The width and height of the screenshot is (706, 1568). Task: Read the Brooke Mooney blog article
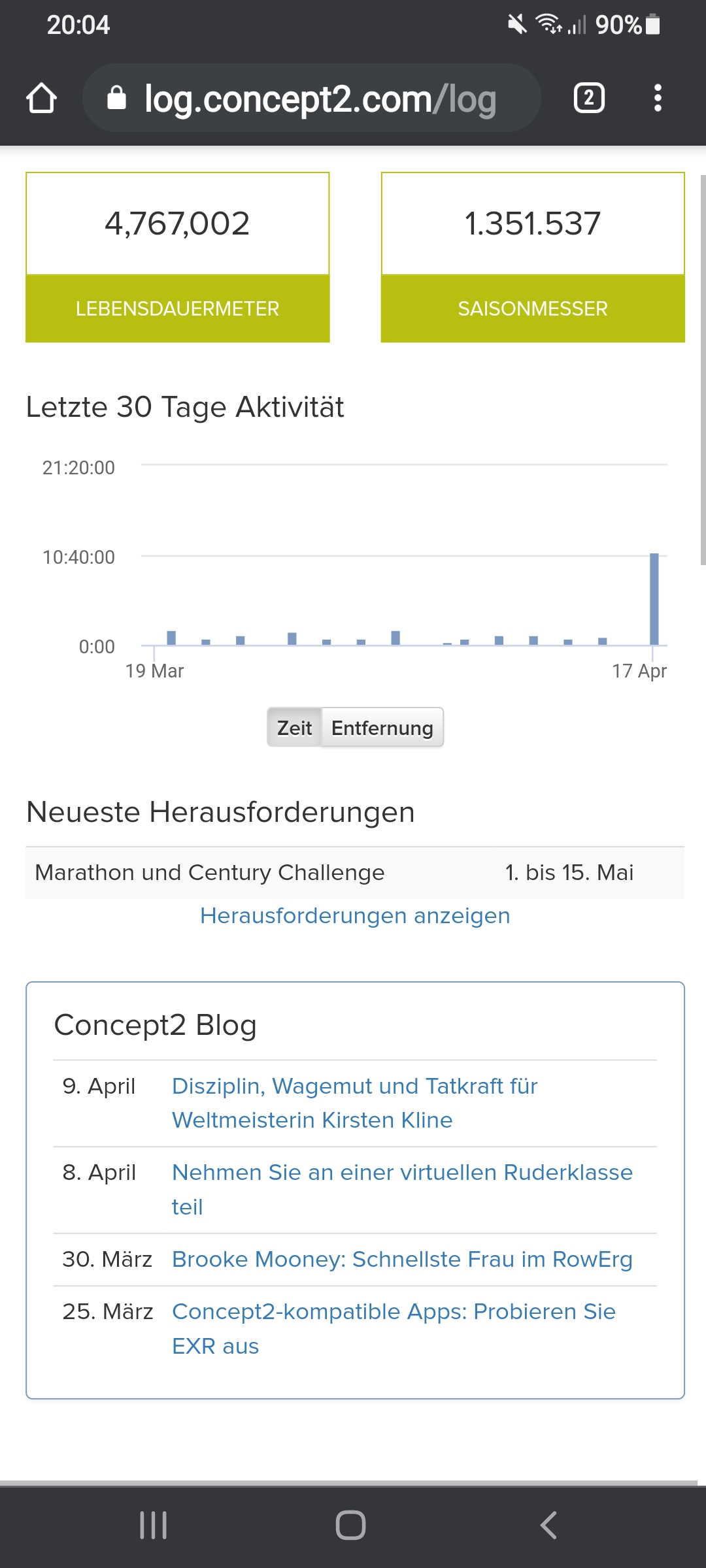402,1259
